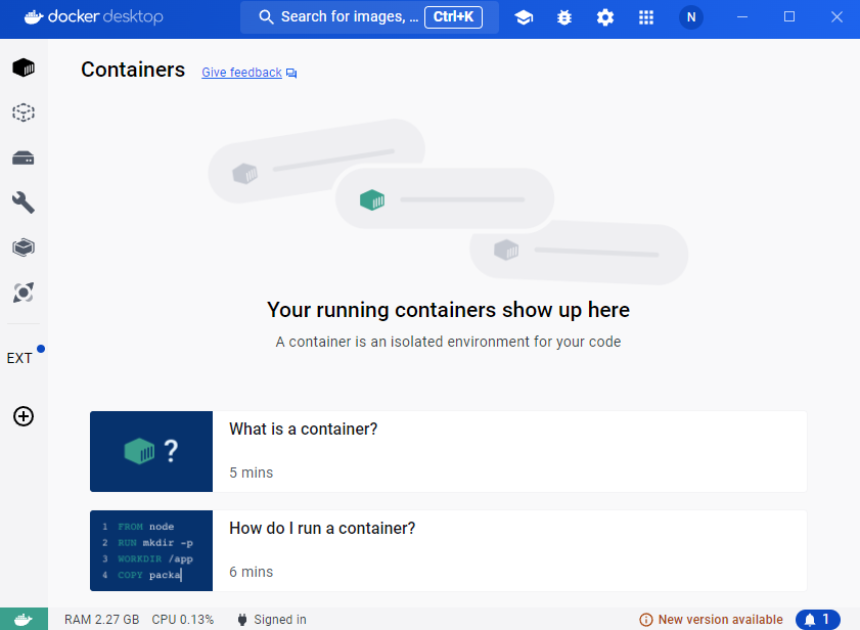Click the Search for images field
This screenshot has width=860, height=630.
coord(369,17)
